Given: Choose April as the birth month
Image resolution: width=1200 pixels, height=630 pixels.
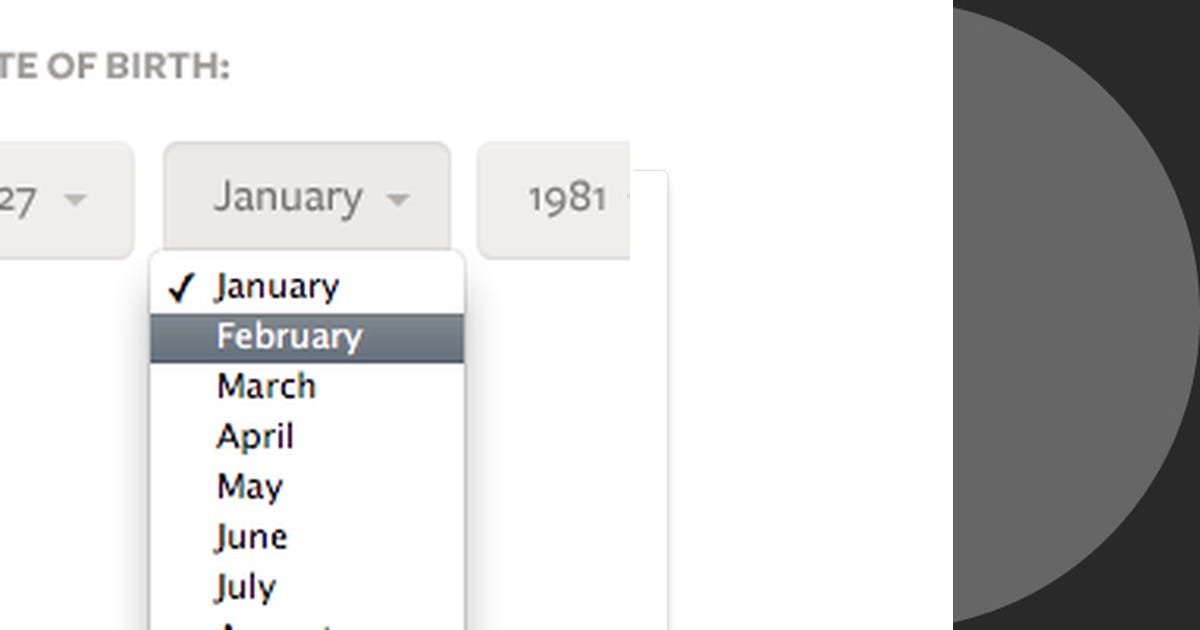Looking at the screenshot, I should click(x=255, y=437).
